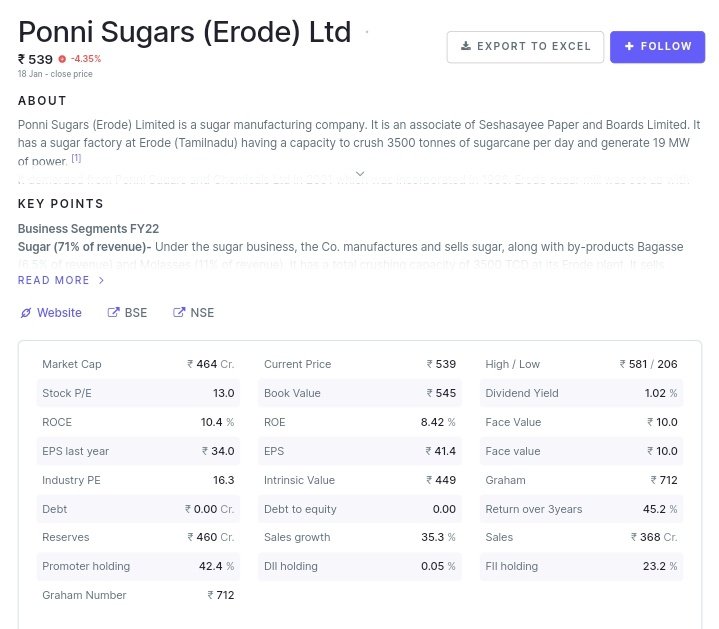Click the external-link icon beside BSE
This screenshot has width=719, height=629.
[x=114, y=313]
